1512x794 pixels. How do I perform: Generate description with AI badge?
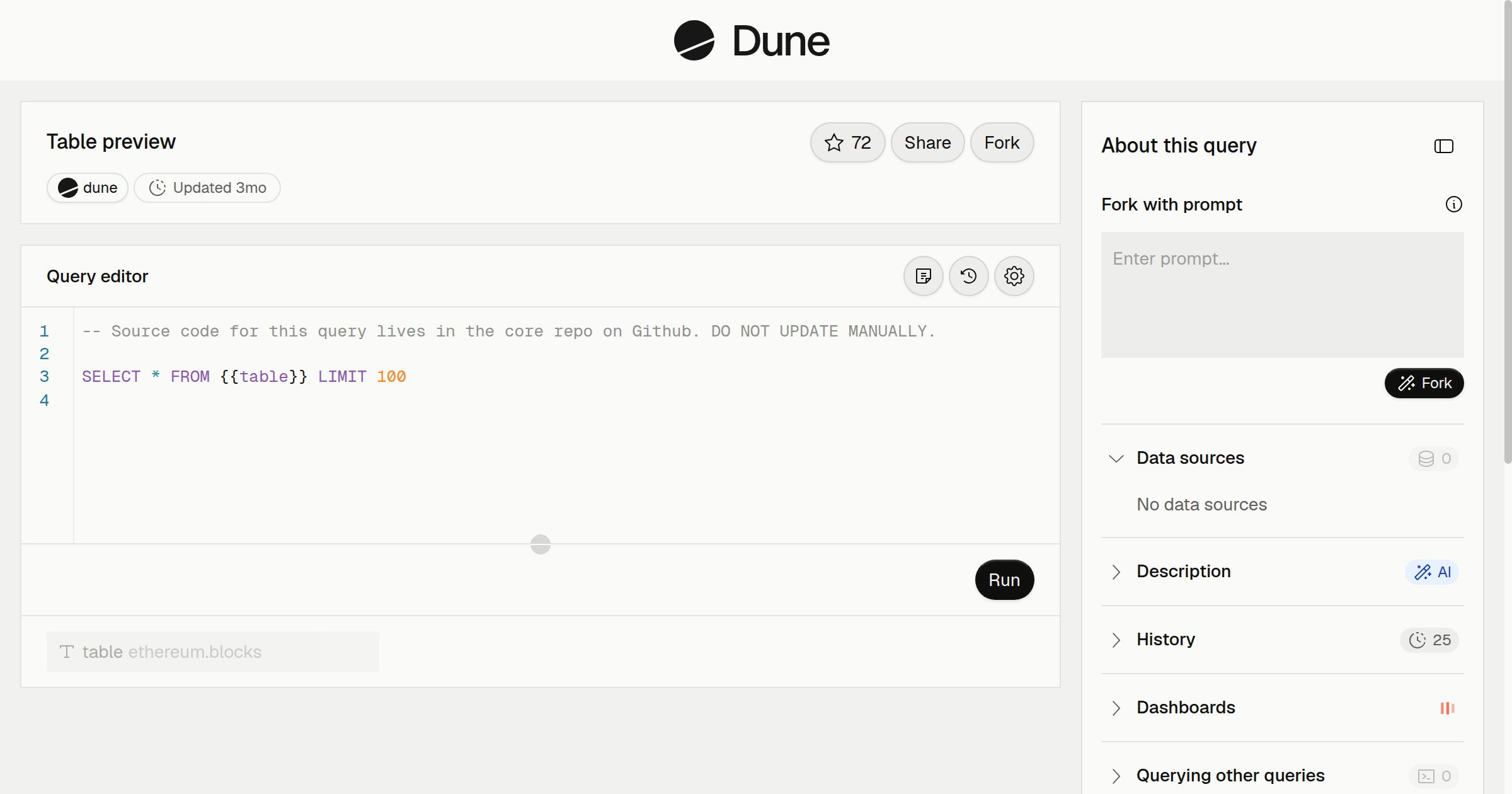(x=1431, y=572)
